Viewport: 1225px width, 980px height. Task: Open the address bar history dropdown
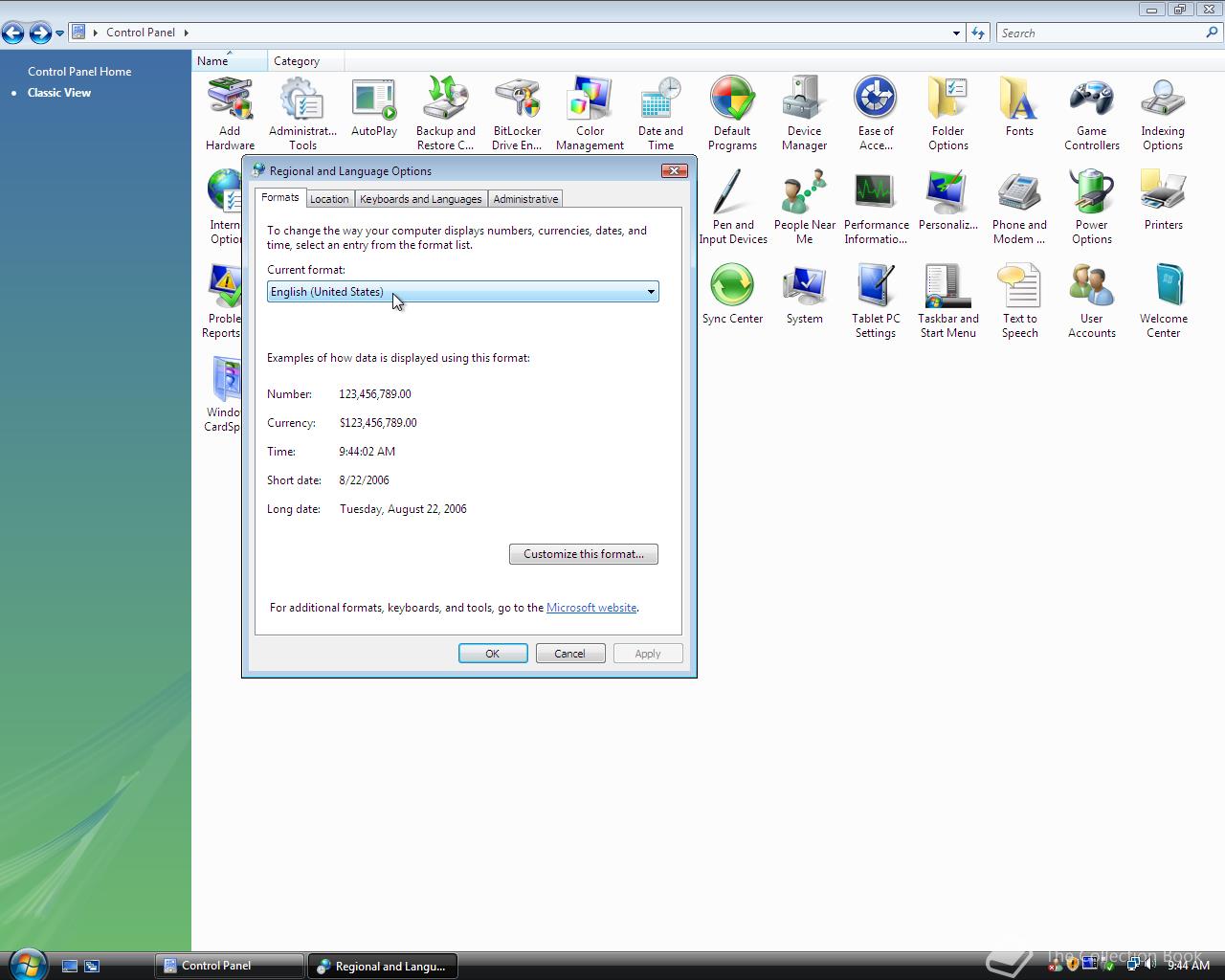pyautogui.click(x=956, y=33)
